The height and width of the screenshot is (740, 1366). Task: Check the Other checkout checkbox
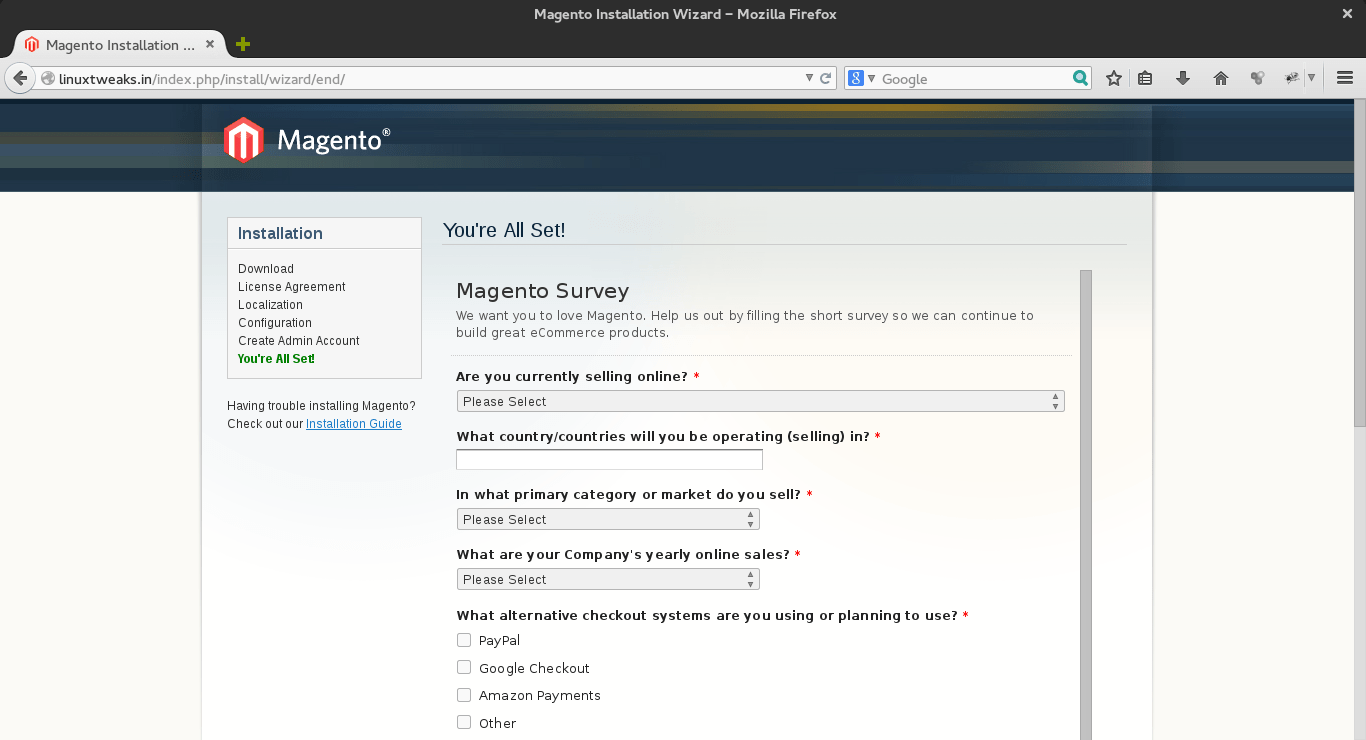464,722
